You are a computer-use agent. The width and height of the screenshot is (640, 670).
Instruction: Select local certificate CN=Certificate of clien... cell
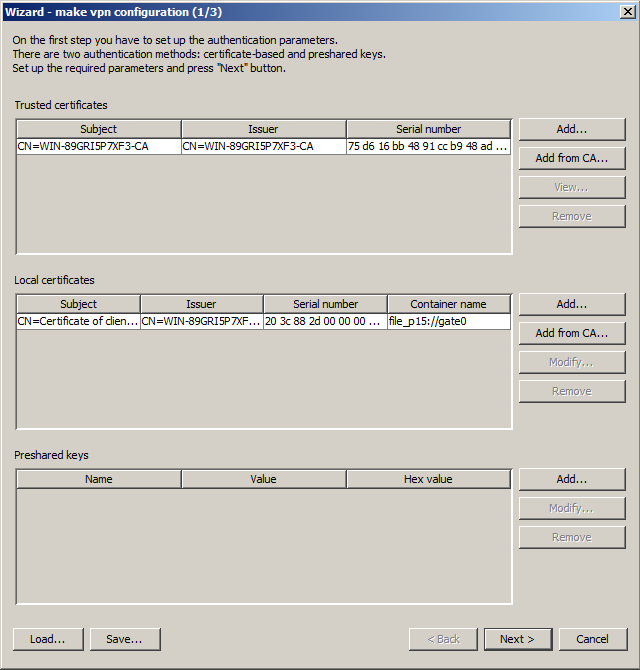coord(79,321)
